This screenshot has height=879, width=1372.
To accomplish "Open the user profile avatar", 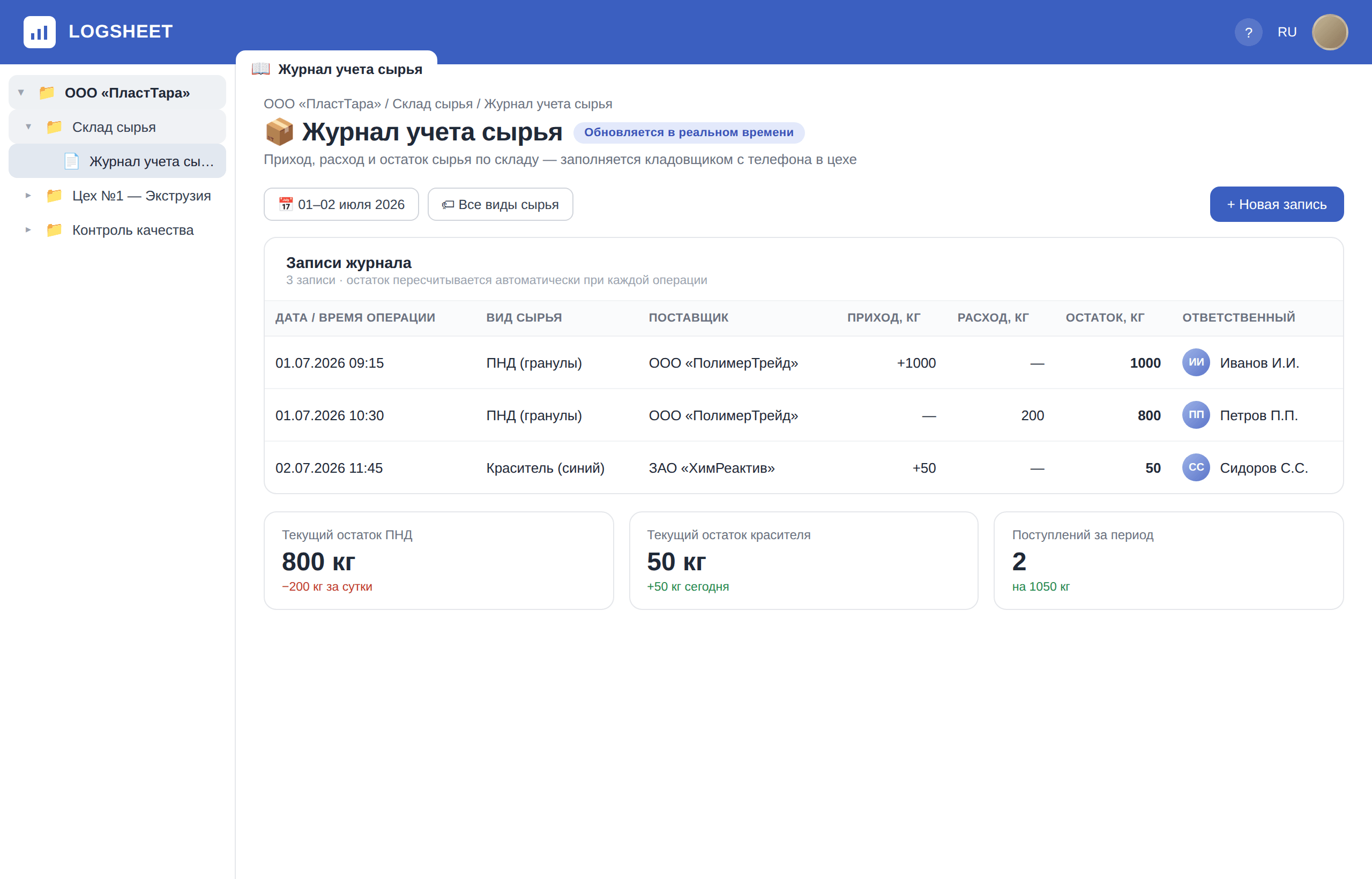I will [x=1330, y=33].
